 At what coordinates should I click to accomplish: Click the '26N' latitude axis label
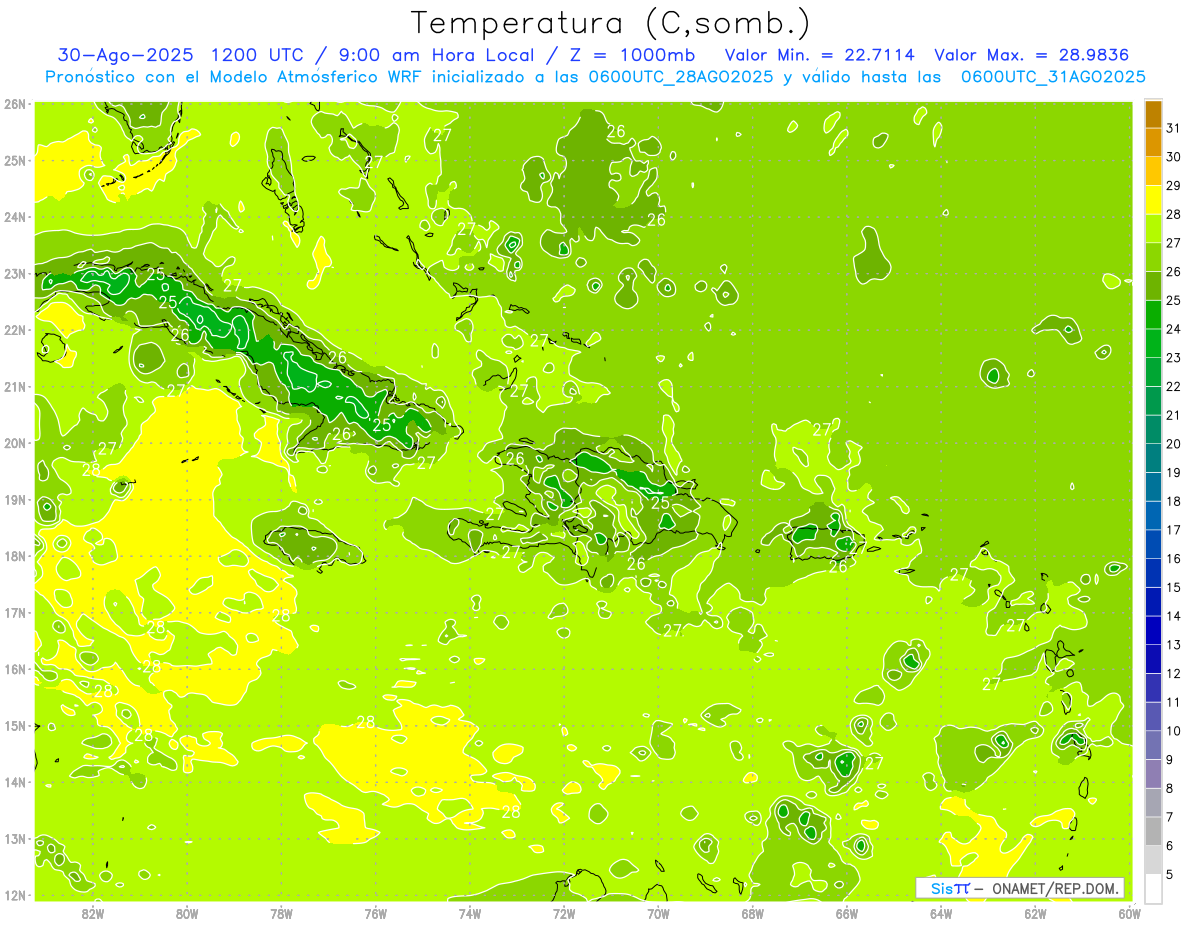point(15,104)
